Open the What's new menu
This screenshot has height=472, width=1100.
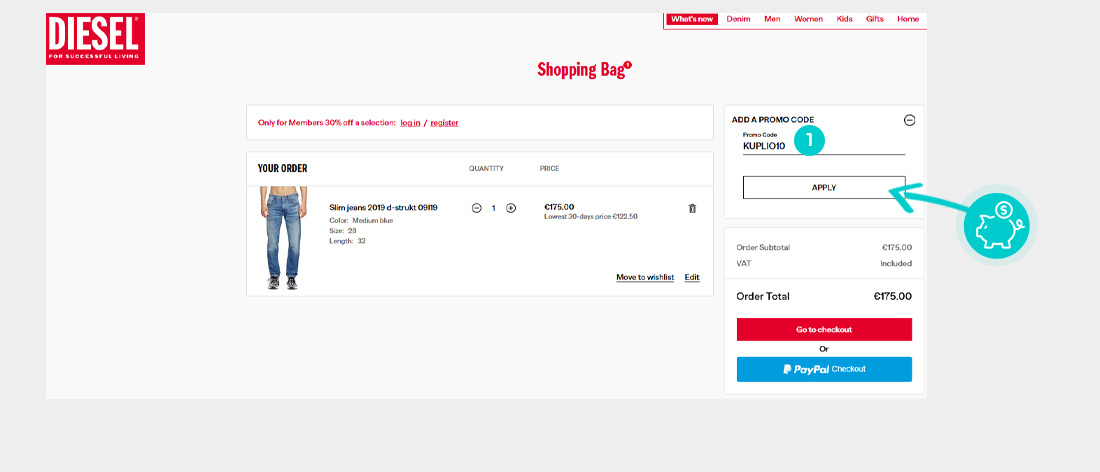(692, 19)
